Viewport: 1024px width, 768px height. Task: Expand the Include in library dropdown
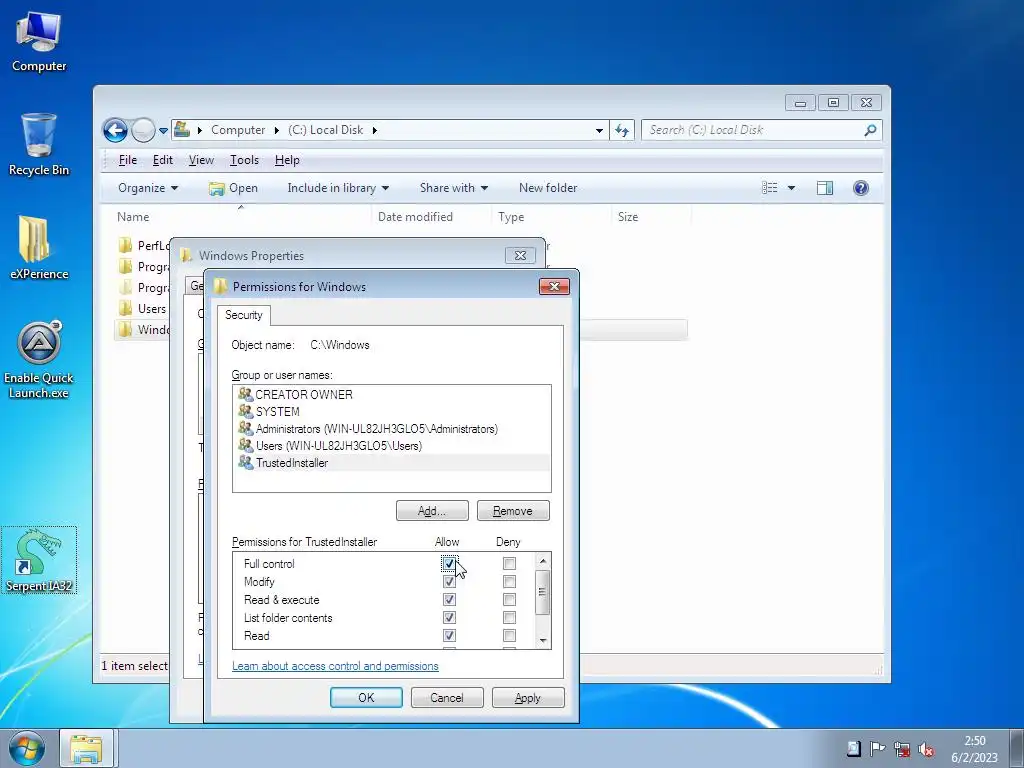[x=338, y=188]
